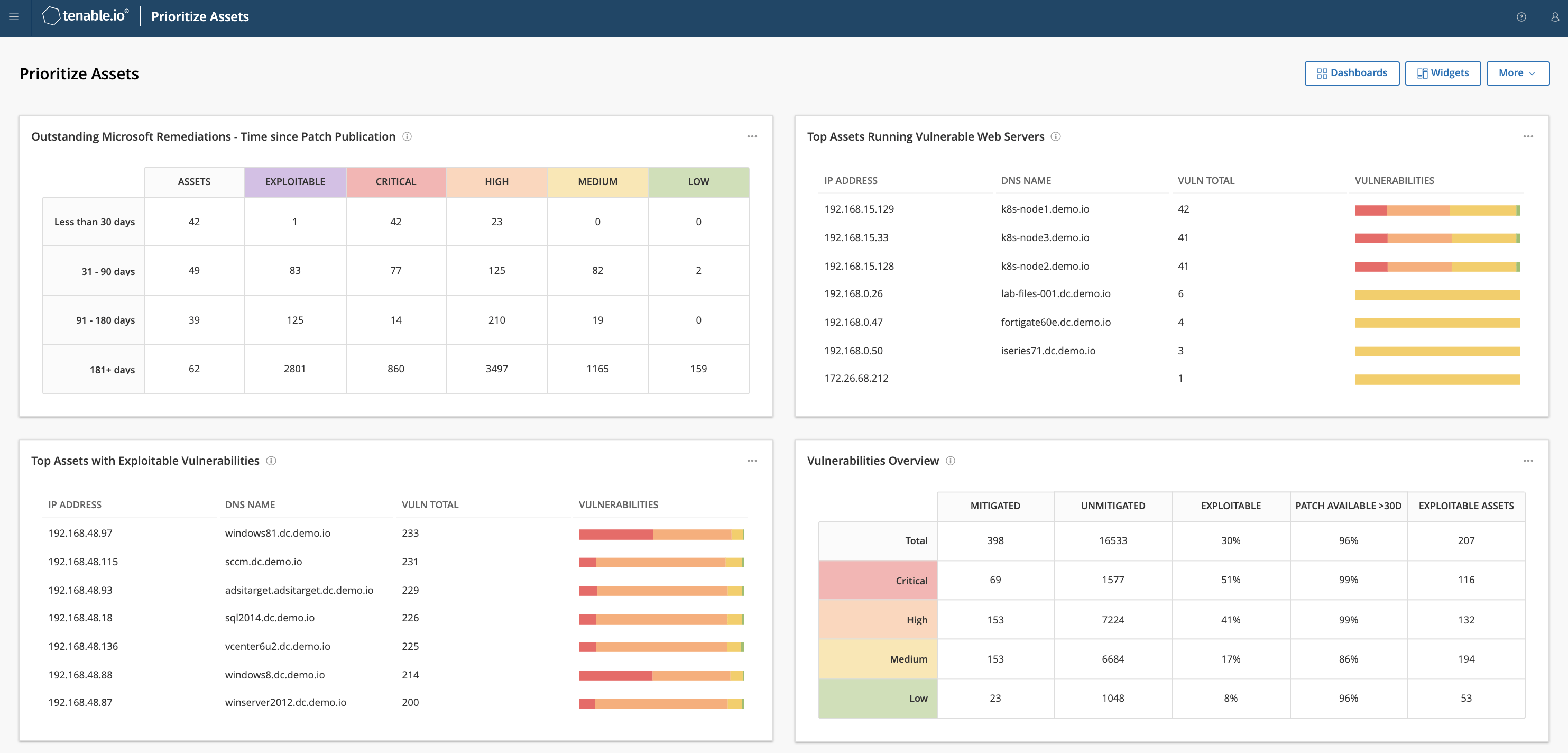Select IP address 192.168.48.97
Image resolution: width=1568 pixels, height=753 pixels.
tap(80, 532)
